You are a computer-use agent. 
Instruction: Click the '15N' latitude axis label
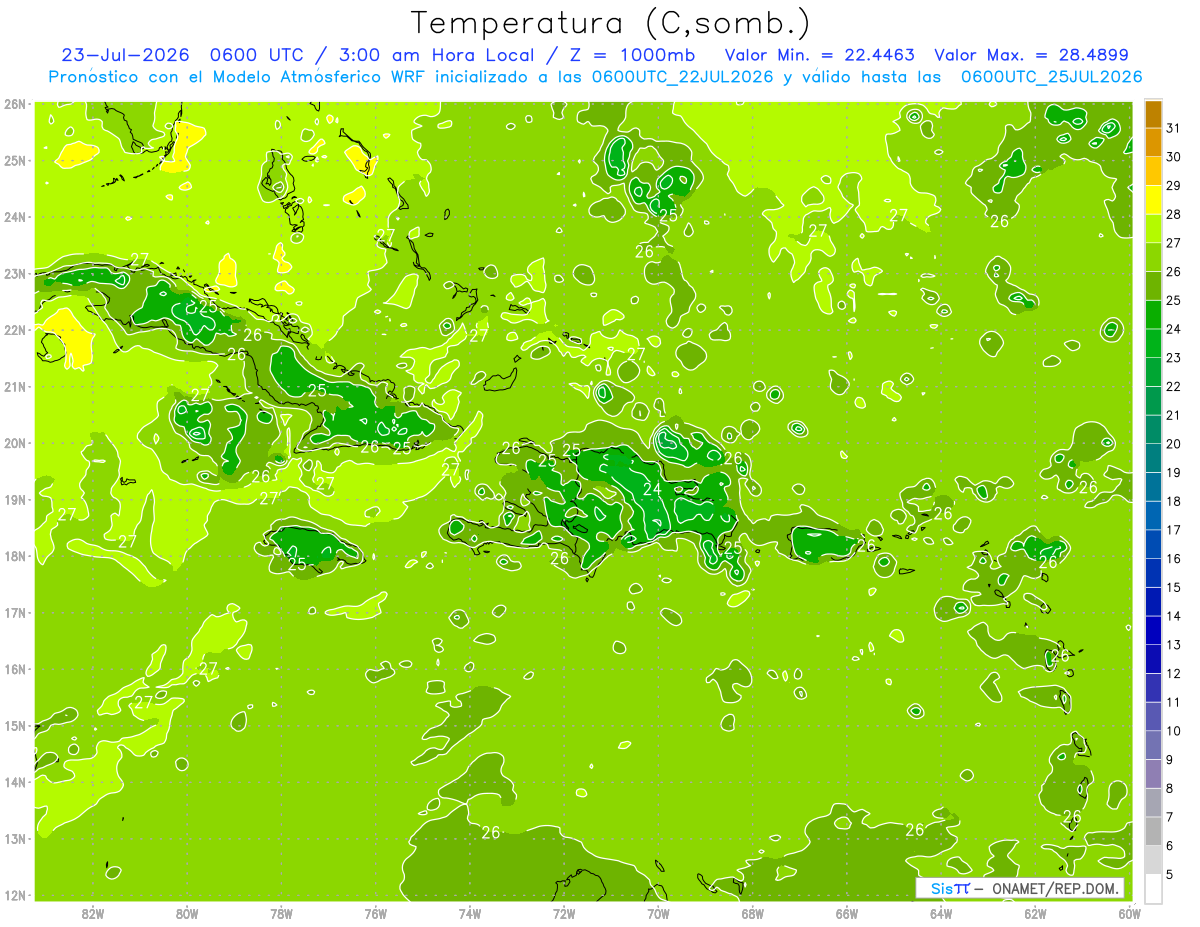click(x=14, y=726)
